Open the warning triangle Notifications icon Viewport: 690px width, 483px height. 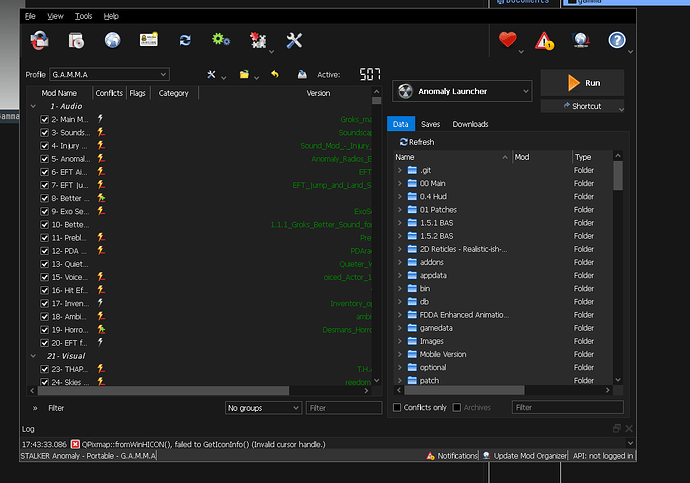[544, 40]
